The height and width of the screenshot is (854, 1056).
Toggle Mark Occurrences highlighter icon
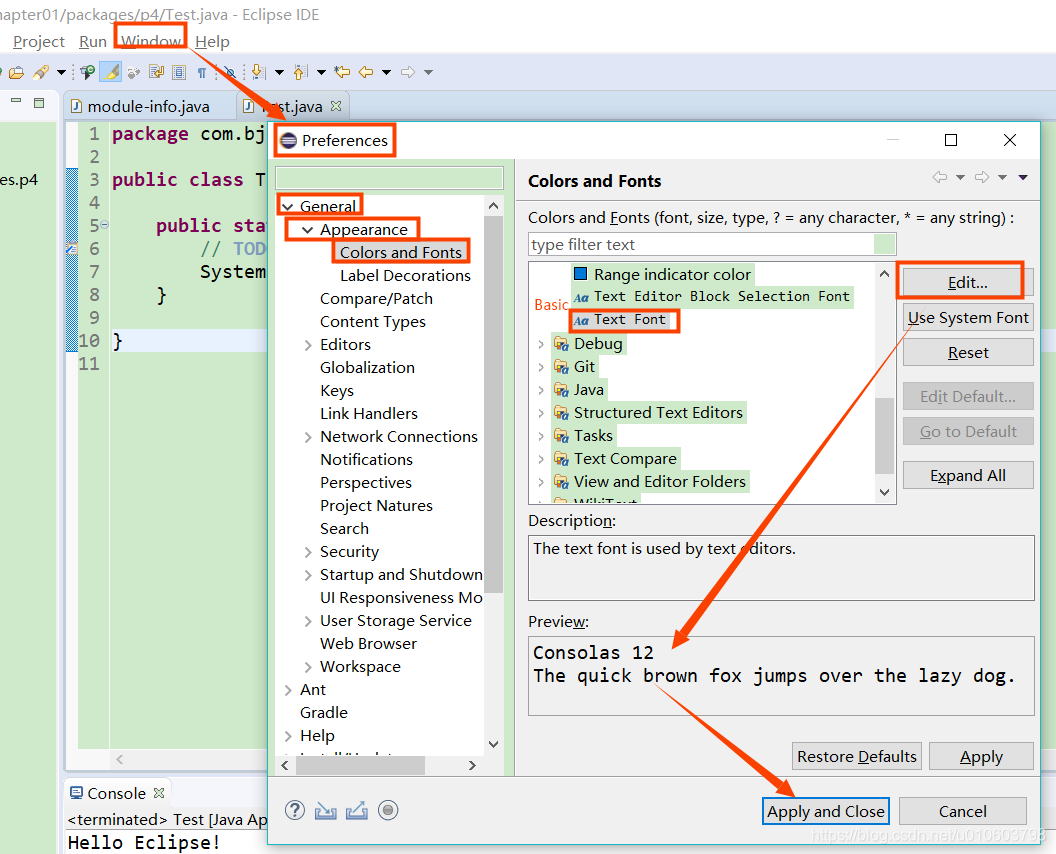111,71
